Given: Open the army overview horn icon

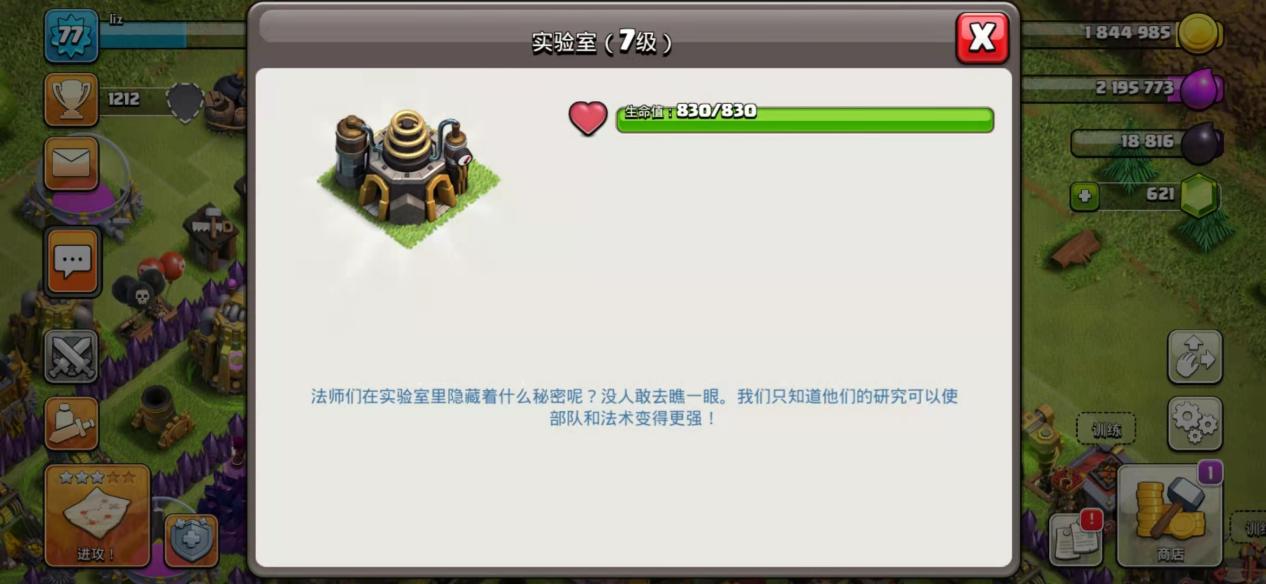Looking at the screenshot, I should tap(71, 423).
